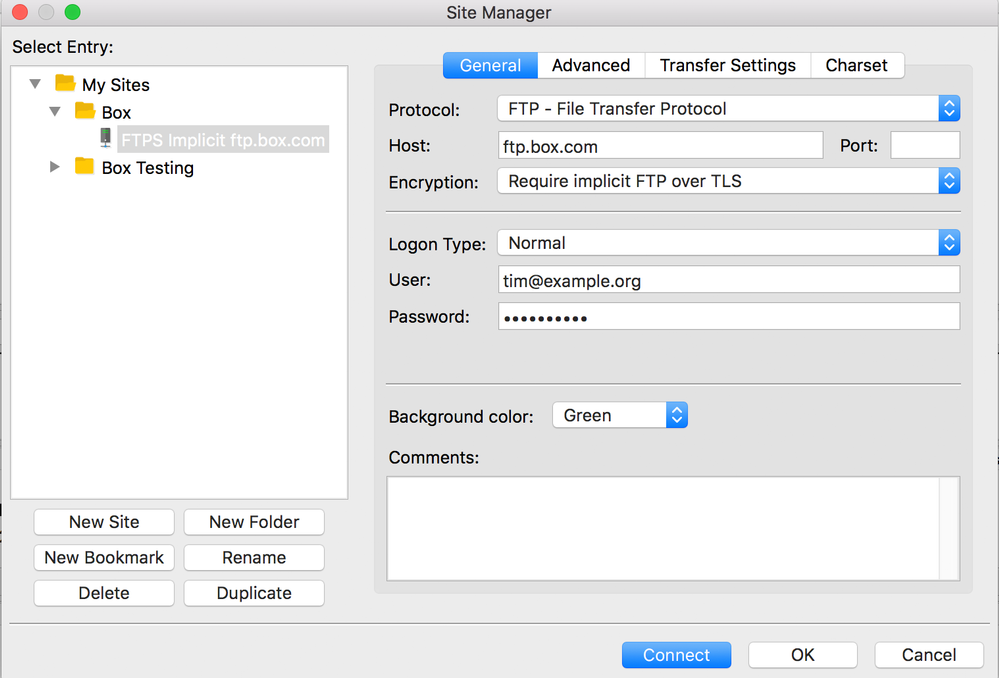
Task: Open the Charset tab
Action: (856, 65)
